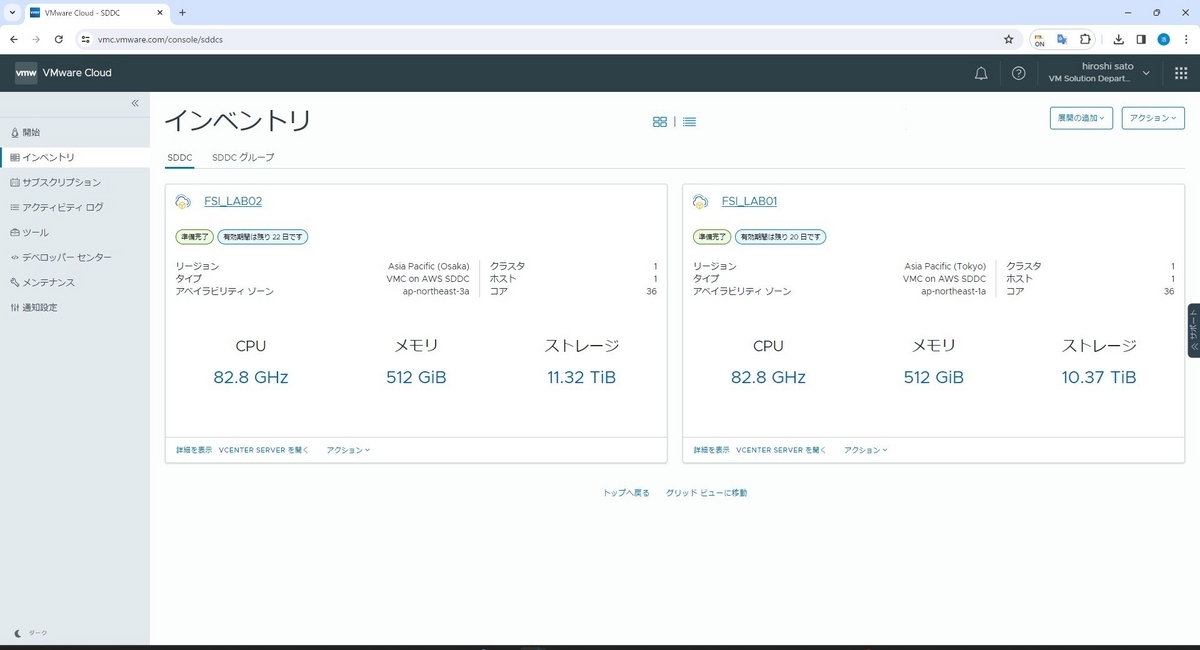Open the help question mark icon

[x=1018, y=73]
